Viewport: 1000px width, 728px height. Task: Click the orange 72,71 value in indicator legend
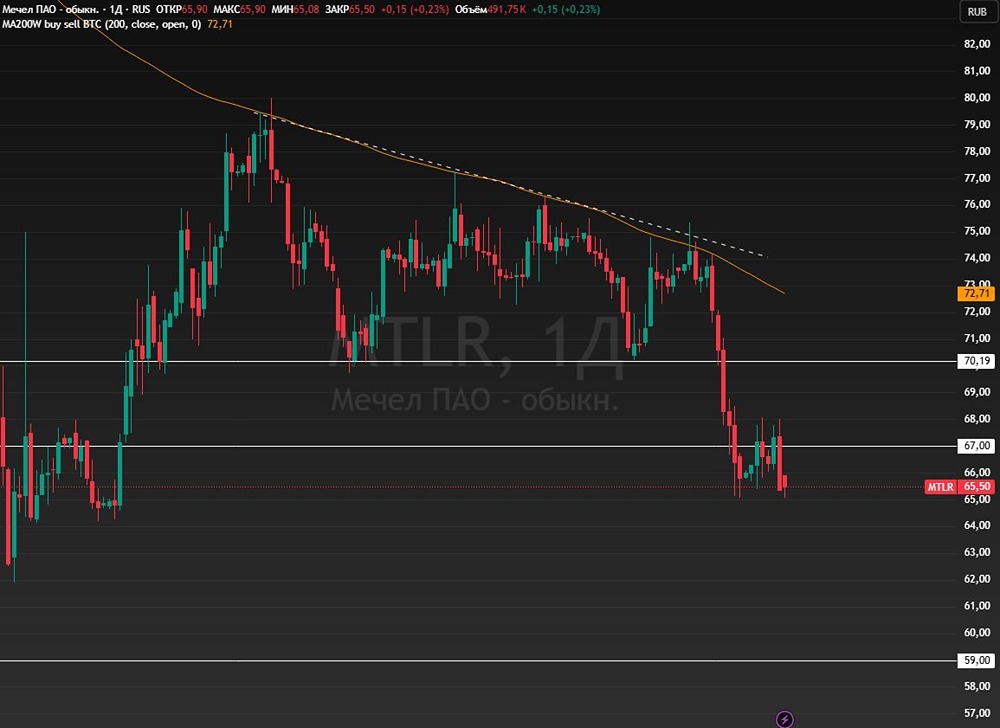tap(220, 24)
